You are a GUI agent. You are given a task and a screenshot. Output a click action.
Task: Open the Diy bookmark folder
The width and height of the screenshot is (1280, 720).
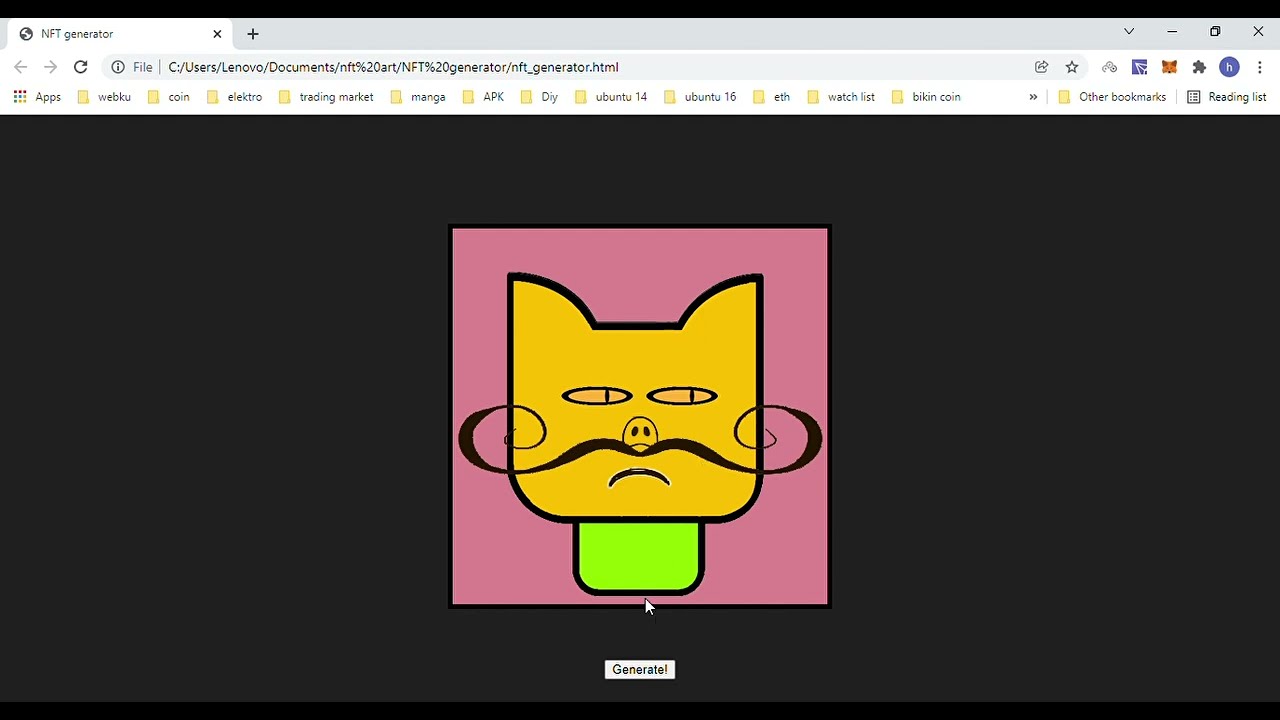tap(540, 97)
